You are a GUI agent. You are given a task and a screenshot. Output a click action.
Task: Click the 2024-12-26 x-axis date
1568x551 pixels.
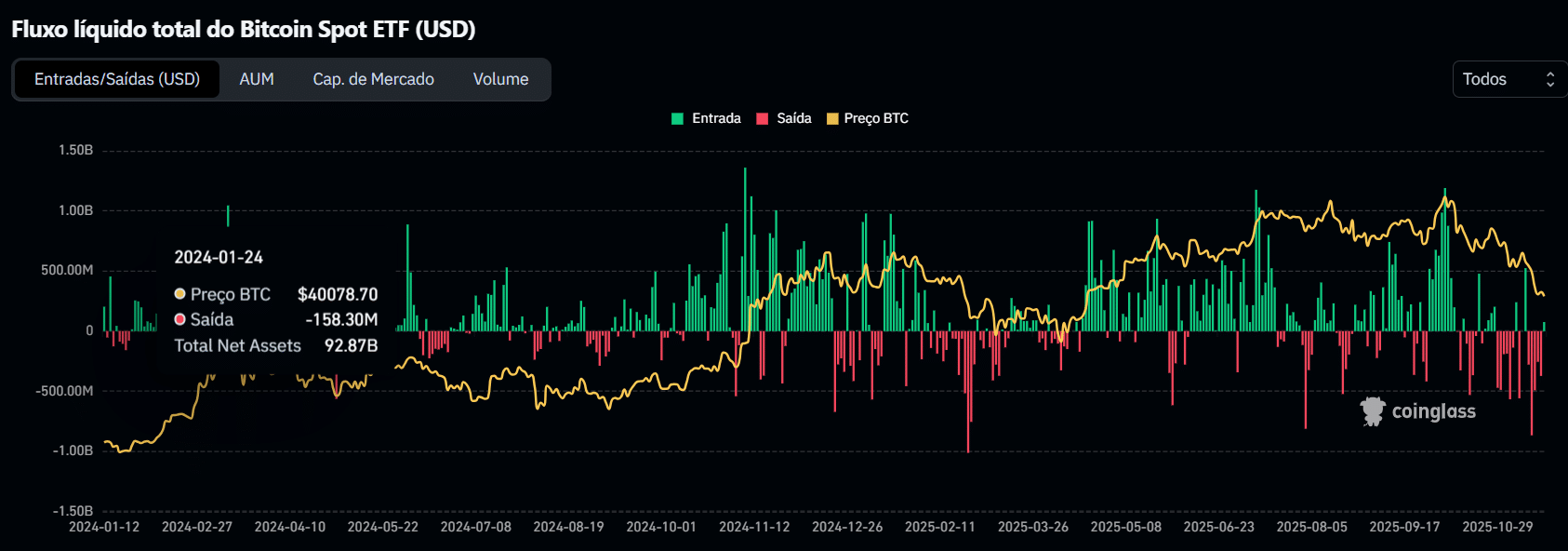847,527
